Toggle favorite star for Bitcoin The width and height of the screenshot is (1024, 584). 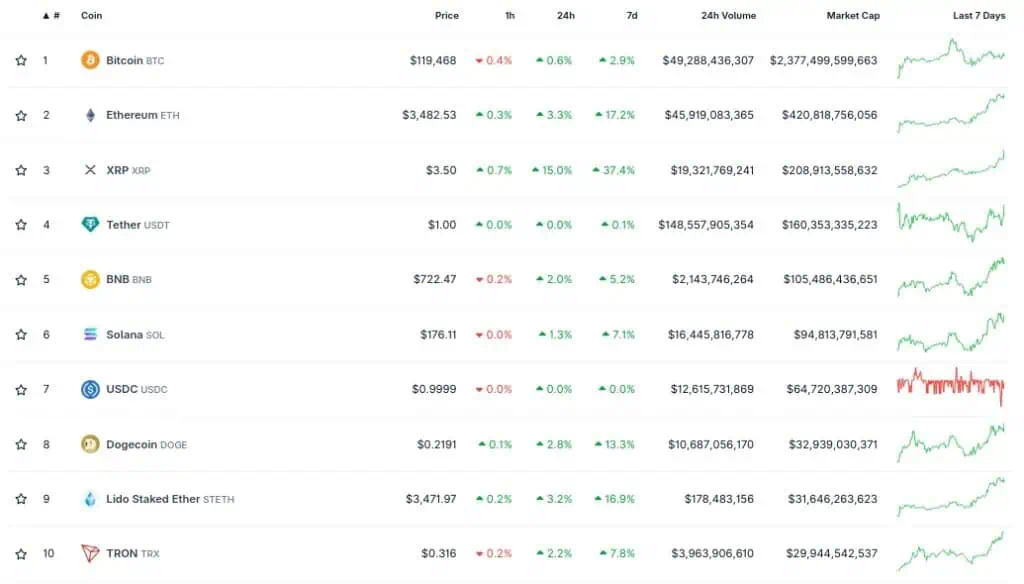21,60
